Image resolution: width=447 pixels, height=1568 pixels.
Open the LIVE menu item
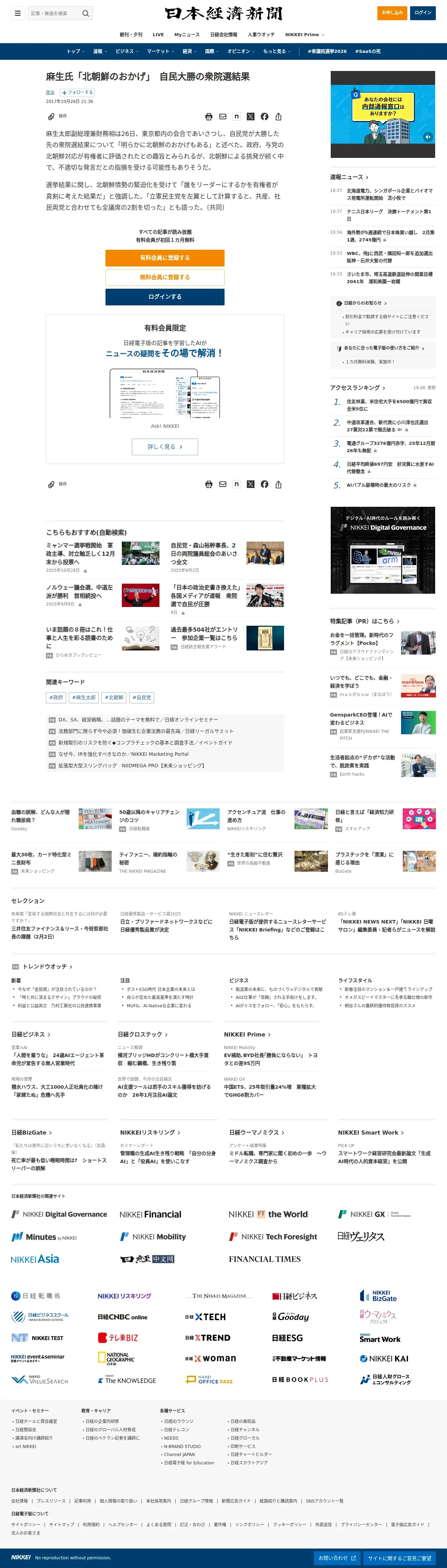[x=158, y=35]
